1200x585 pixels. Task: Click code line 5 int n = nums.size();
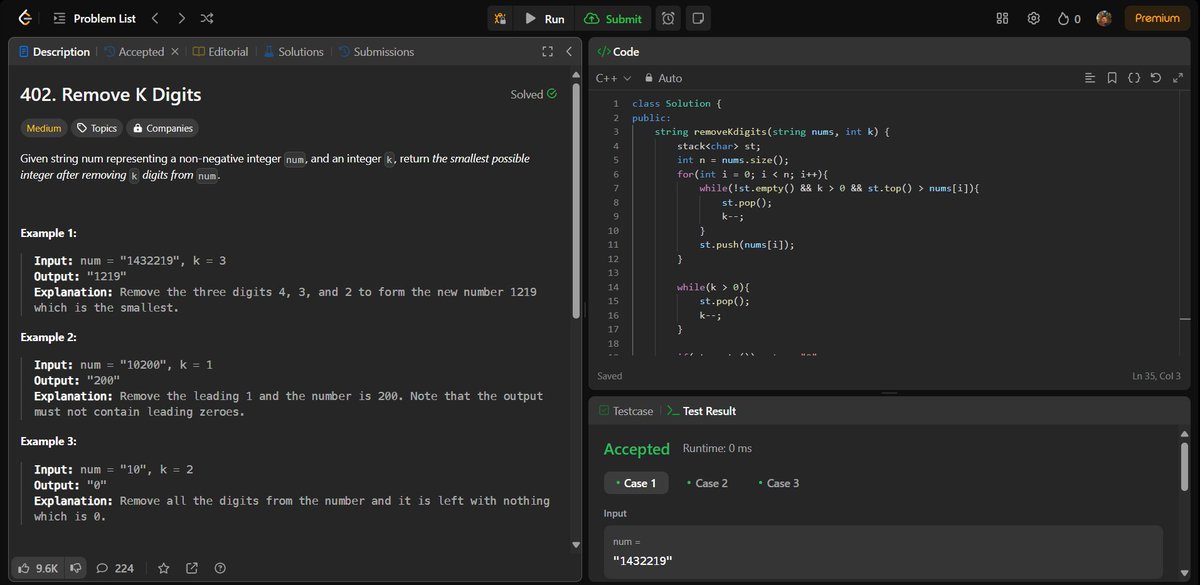733,160
